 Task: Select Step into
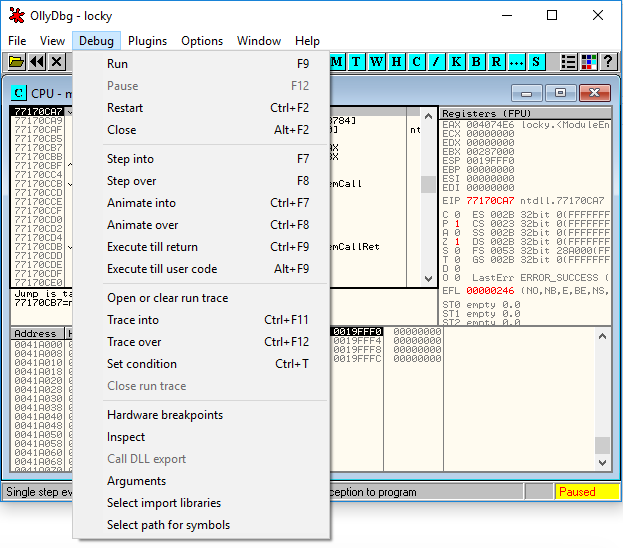click(x=201, y=159)
